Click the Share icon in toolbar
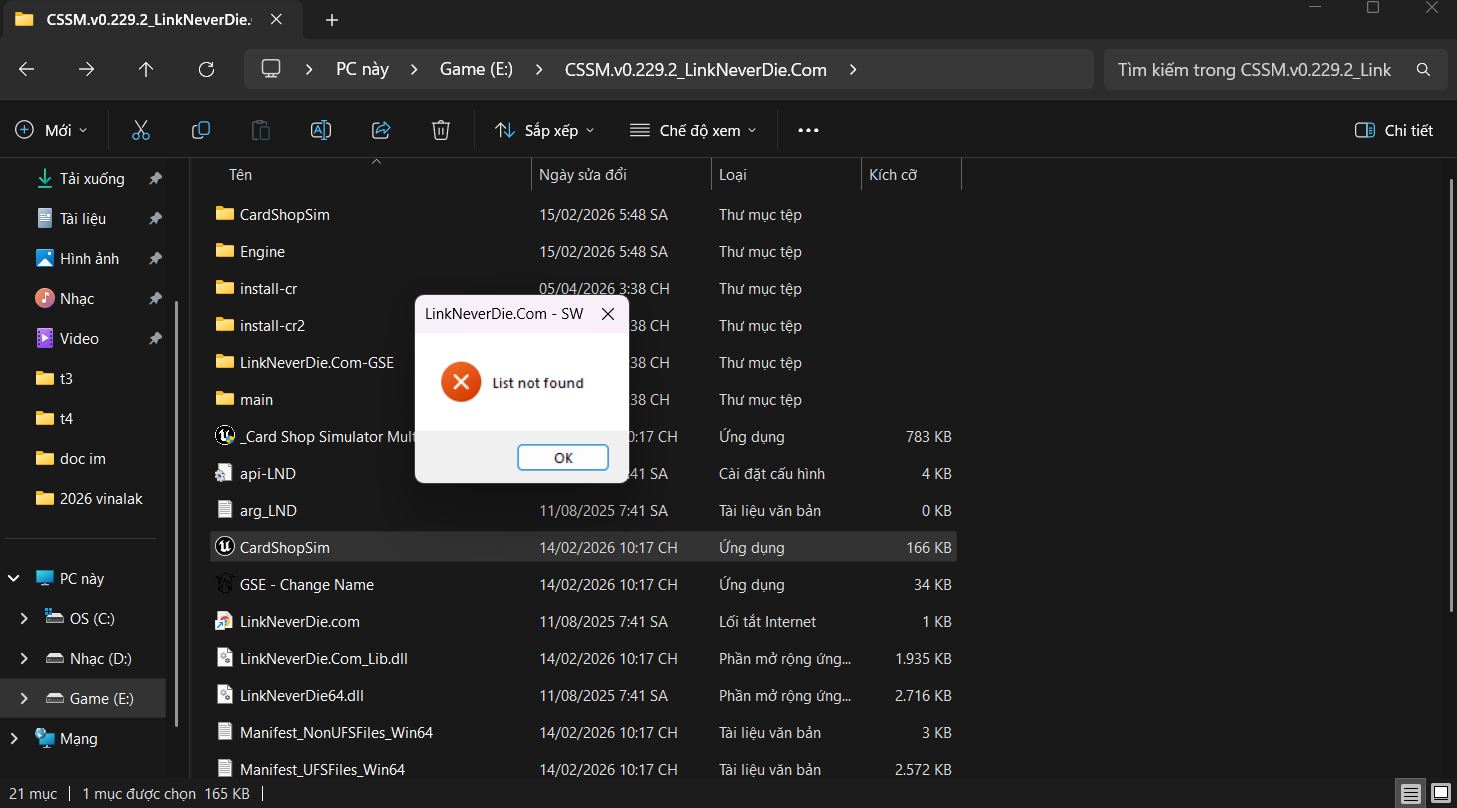The height and width of the screenshot is (808, 1457). [x=381, y=130]
